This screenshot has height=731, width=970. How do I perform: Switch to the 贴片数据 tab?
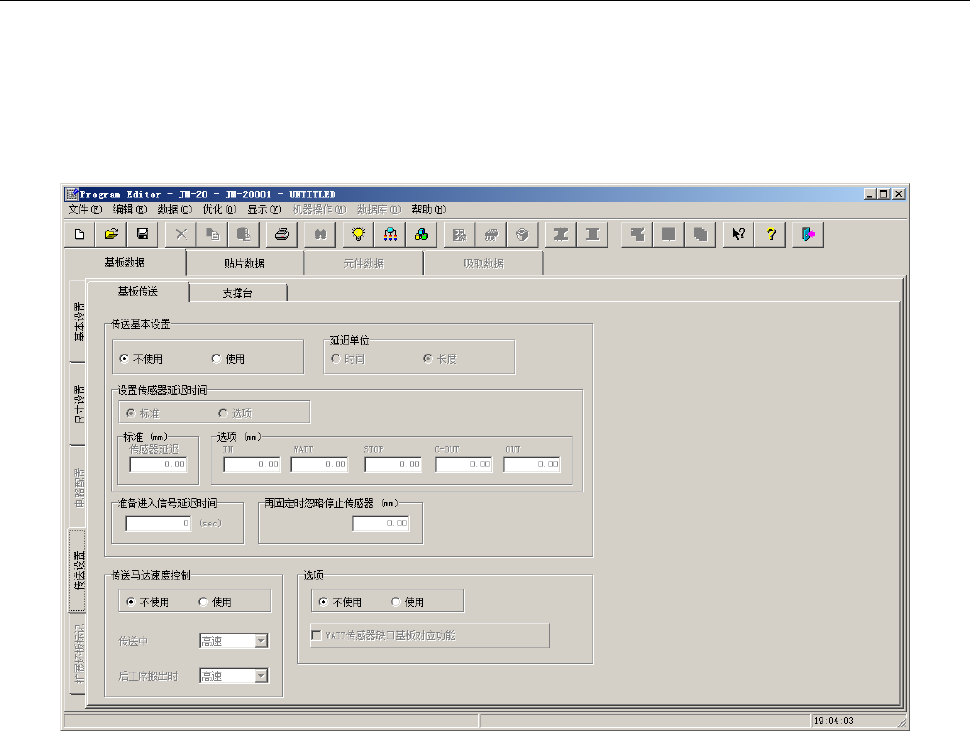pos(245,264)
